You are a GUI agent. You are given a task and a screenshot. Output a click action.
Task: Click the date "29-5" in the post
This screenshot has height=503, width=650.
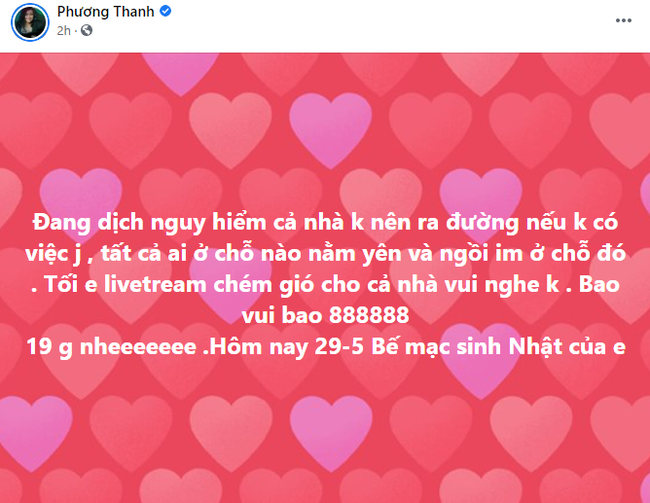(339, 347)
